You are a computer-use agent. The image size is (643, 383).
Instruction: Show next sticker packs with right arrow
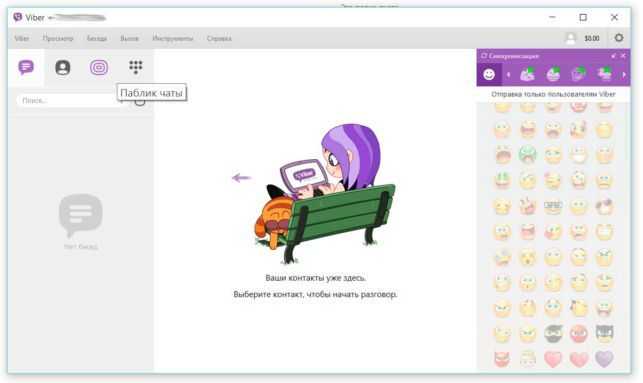pyautogui.click(x=624, y=75)
